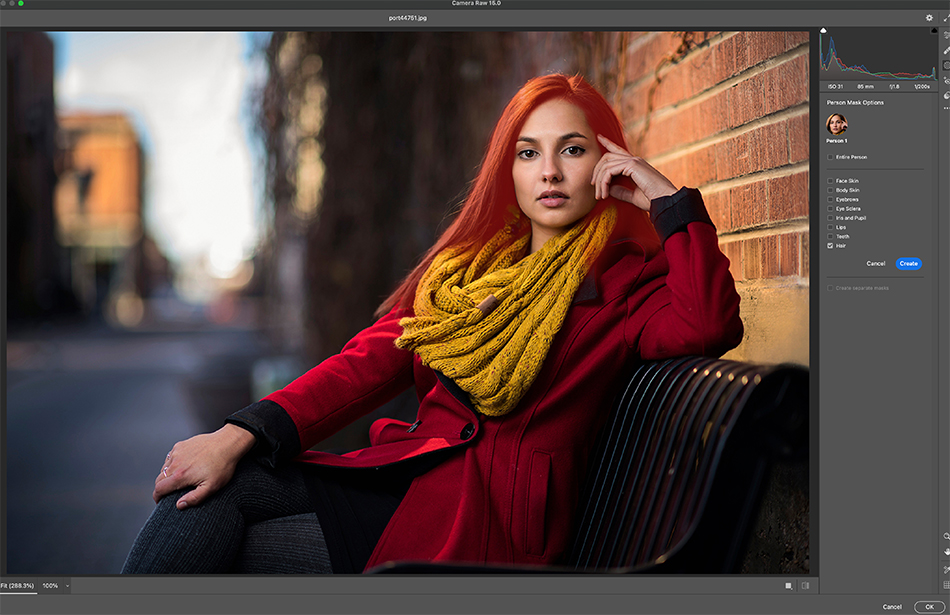Check the Entire Person checkbox
Viewport: 950px width, 615px height.
(x=830, y=157)
